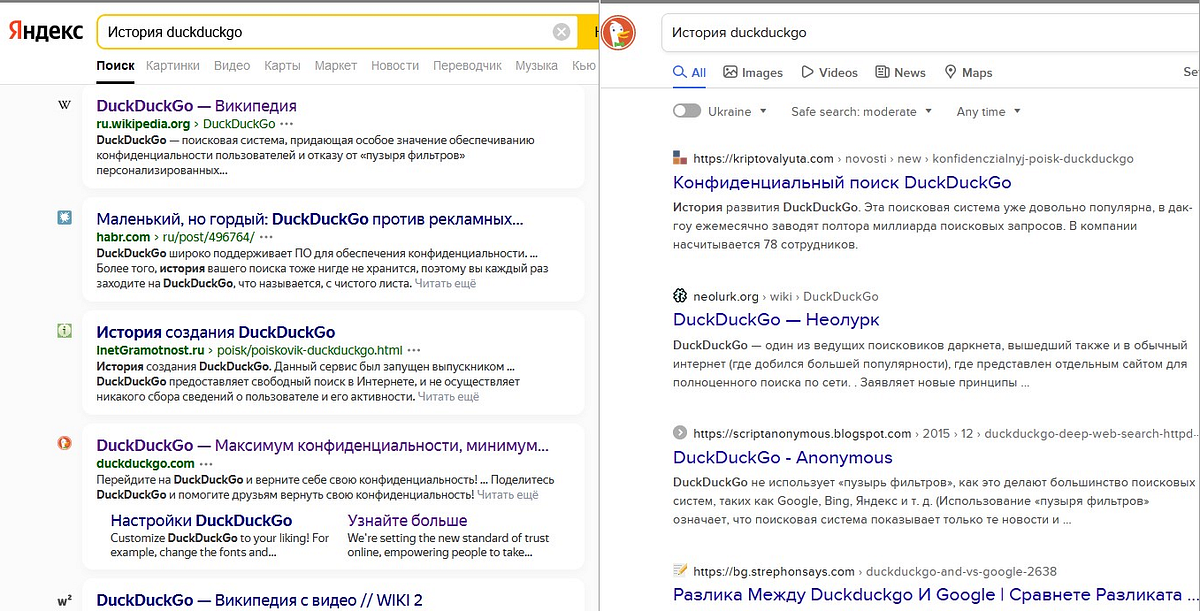Viewport: 1200px width, 611px height.
Task: Click kriptovalyuta.com favicon in DuckDuckGo results
Action: click(680, 158)
